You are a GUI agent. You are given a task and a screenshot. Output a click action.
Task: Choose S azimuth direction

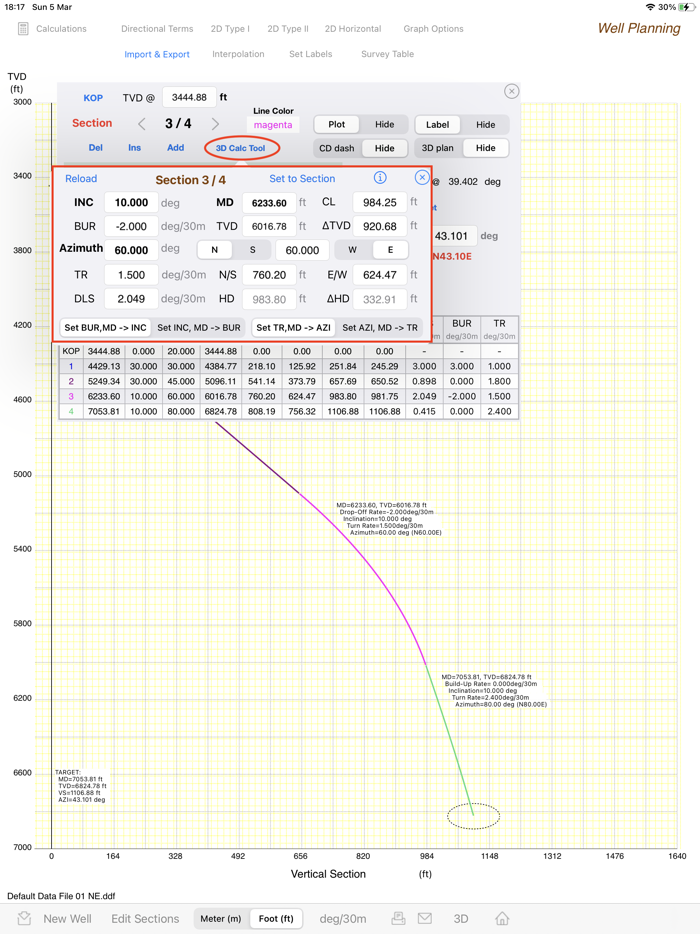point(253,250)
